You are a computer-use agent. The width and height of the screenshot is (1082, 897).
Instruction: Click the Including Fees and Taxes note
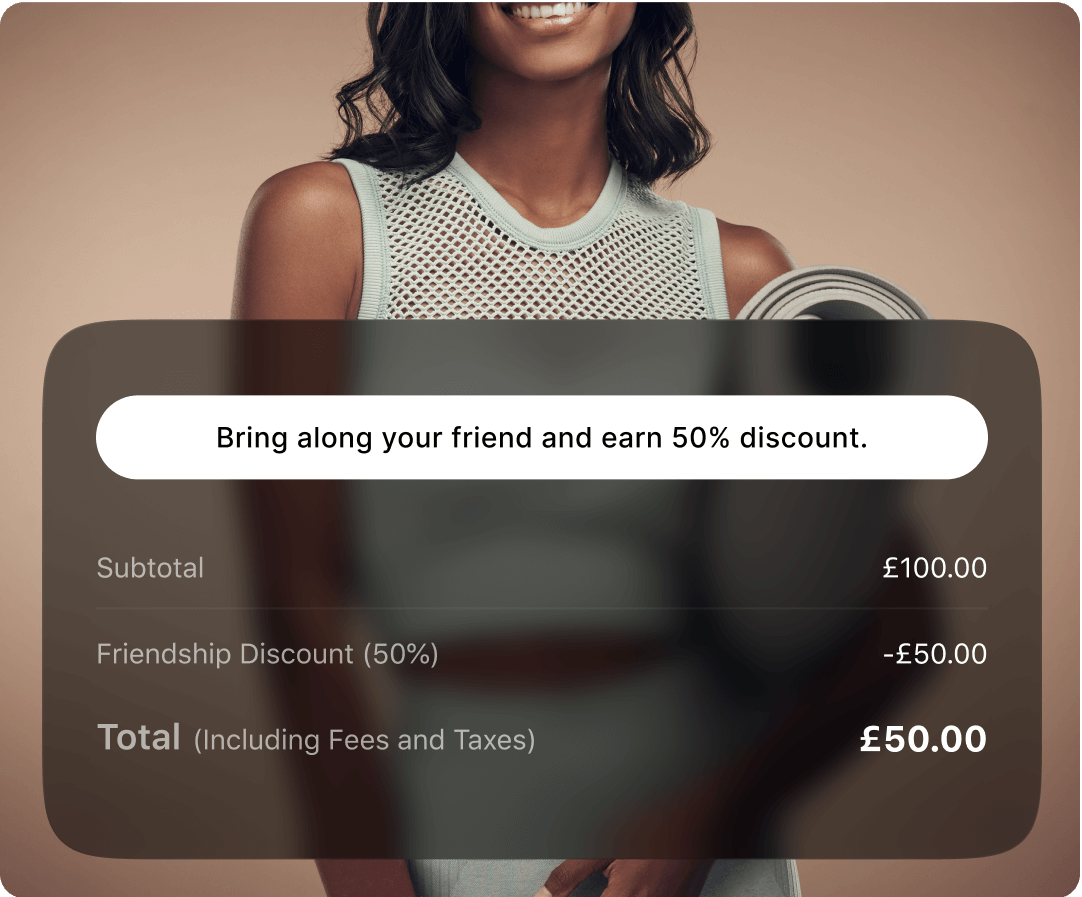coord(364,740)
